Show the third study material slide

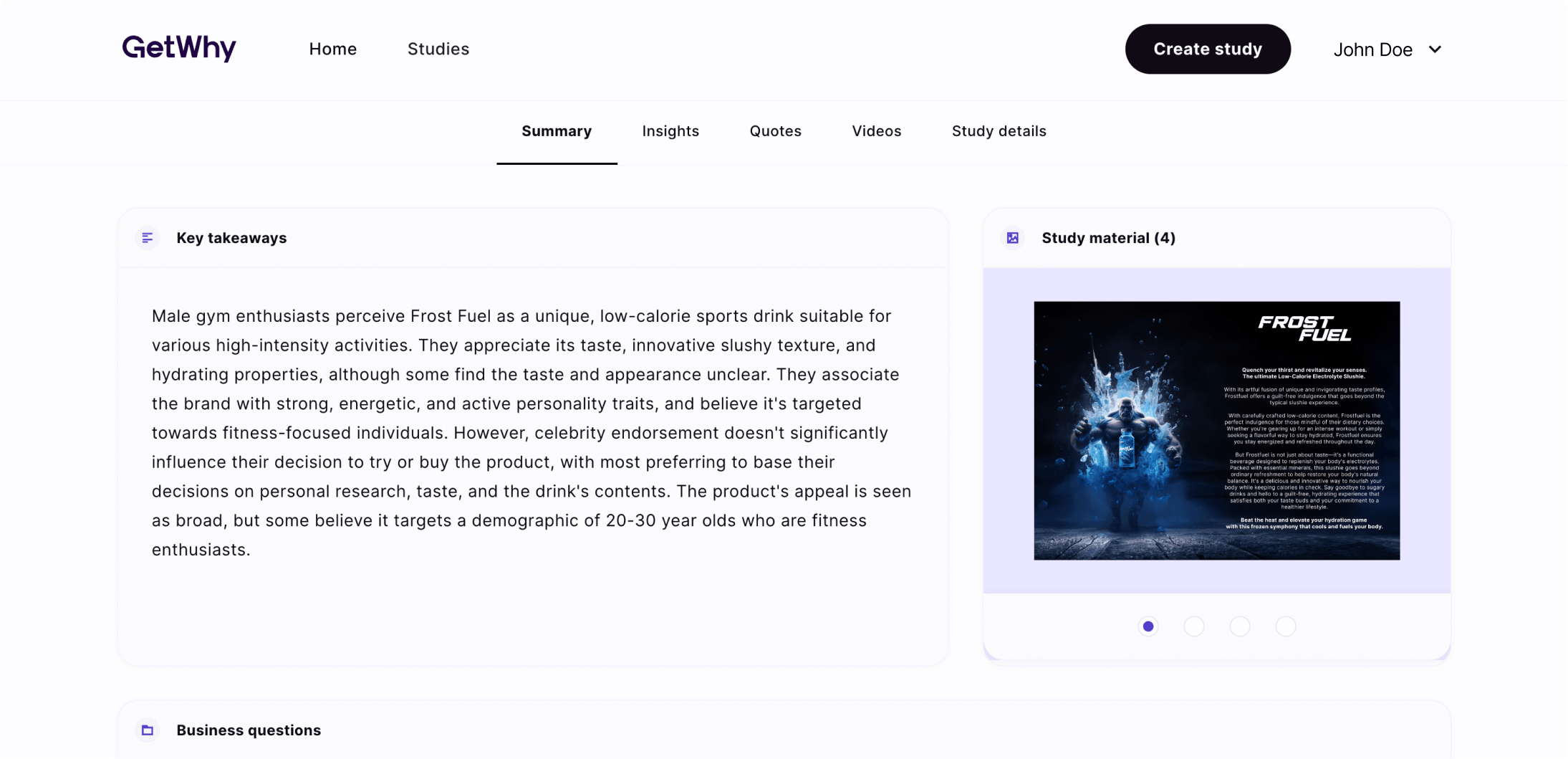click(x=1240, y=626)
